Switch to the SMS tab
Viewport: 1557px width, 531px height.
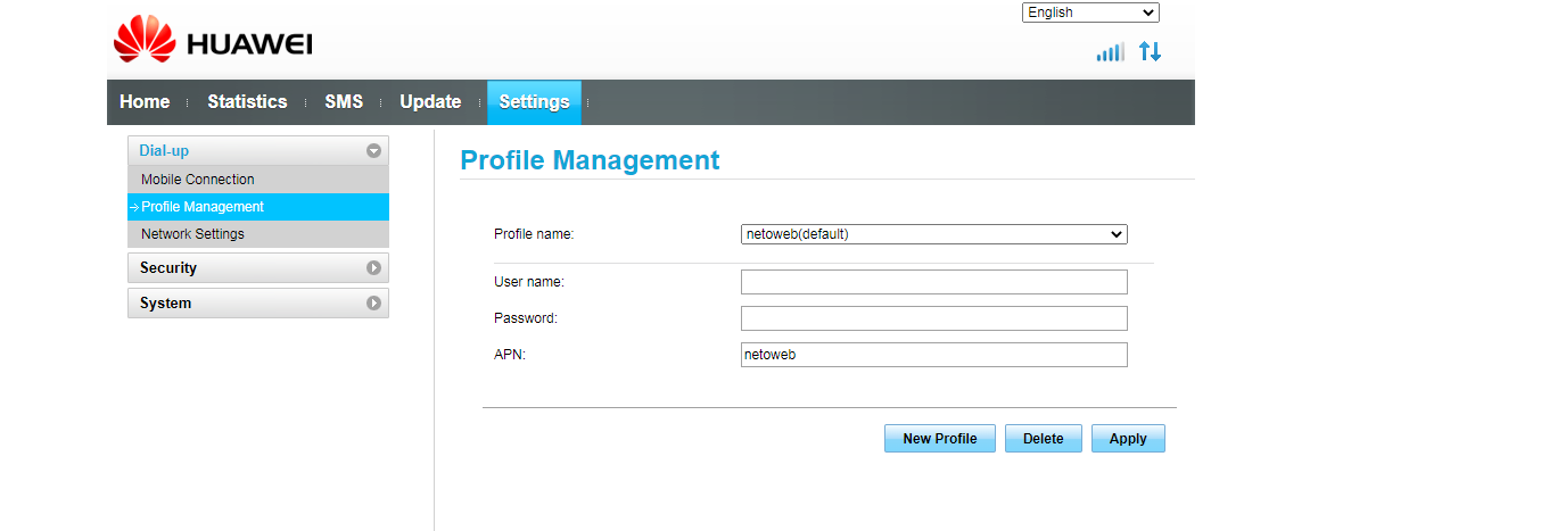(343, 102)
